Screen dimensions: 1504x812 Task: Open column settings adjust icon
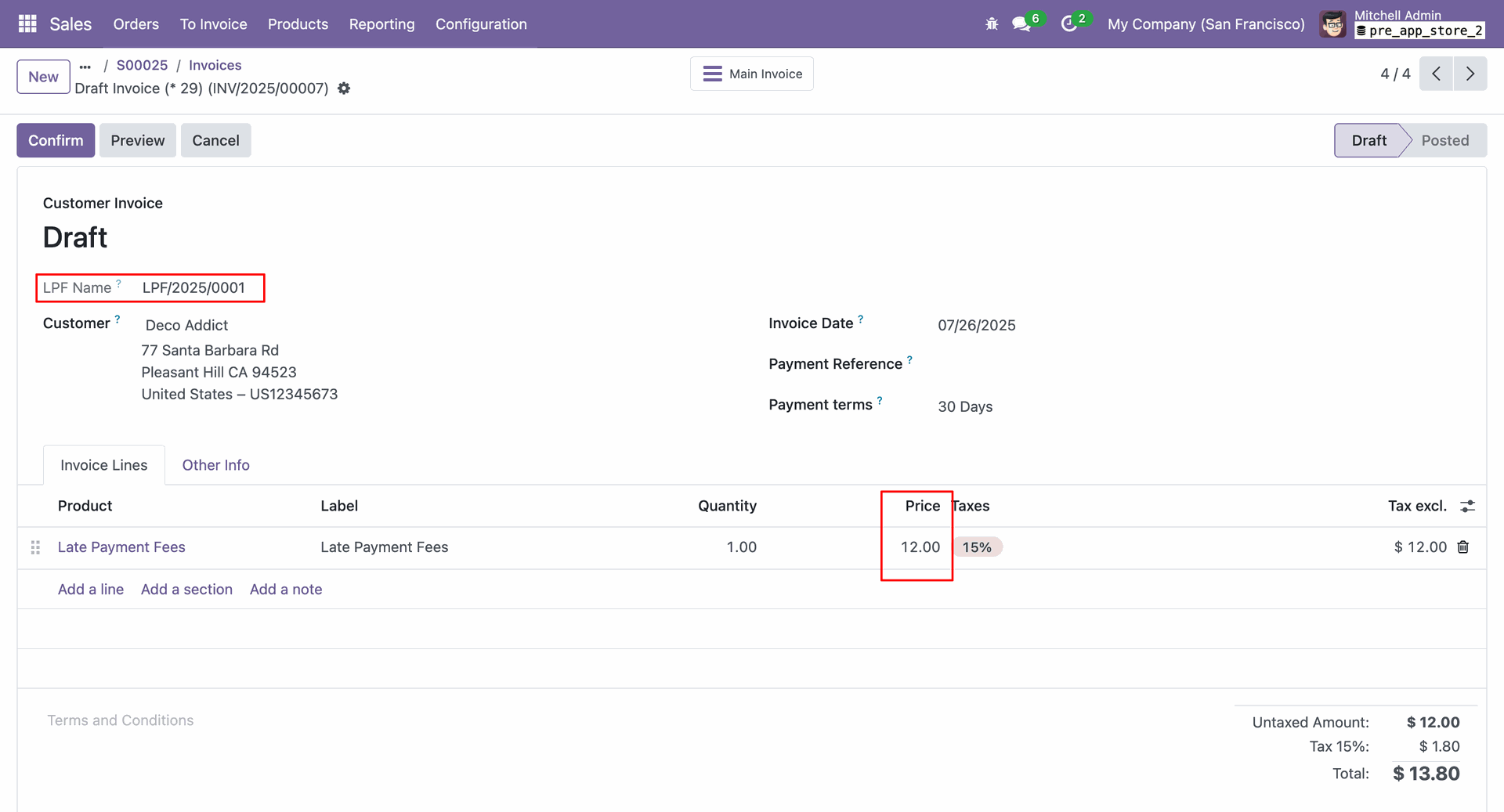pyautogui.click(x=1467, y=507)
